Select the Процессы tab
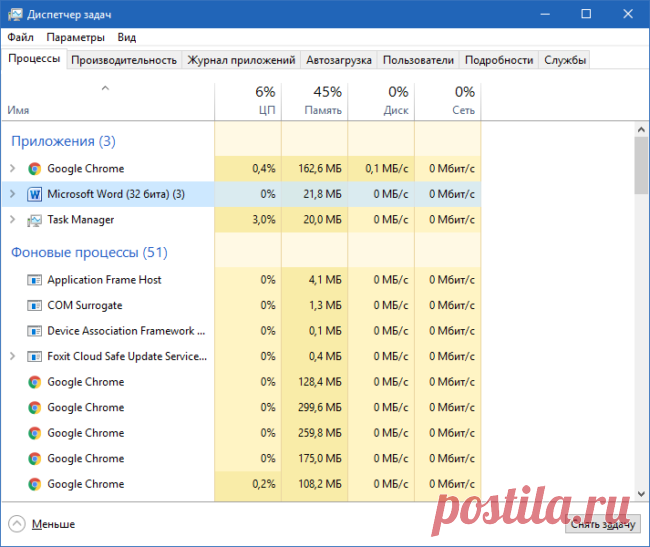This screenshot has height=547, width=650. (x=34, y=58)
